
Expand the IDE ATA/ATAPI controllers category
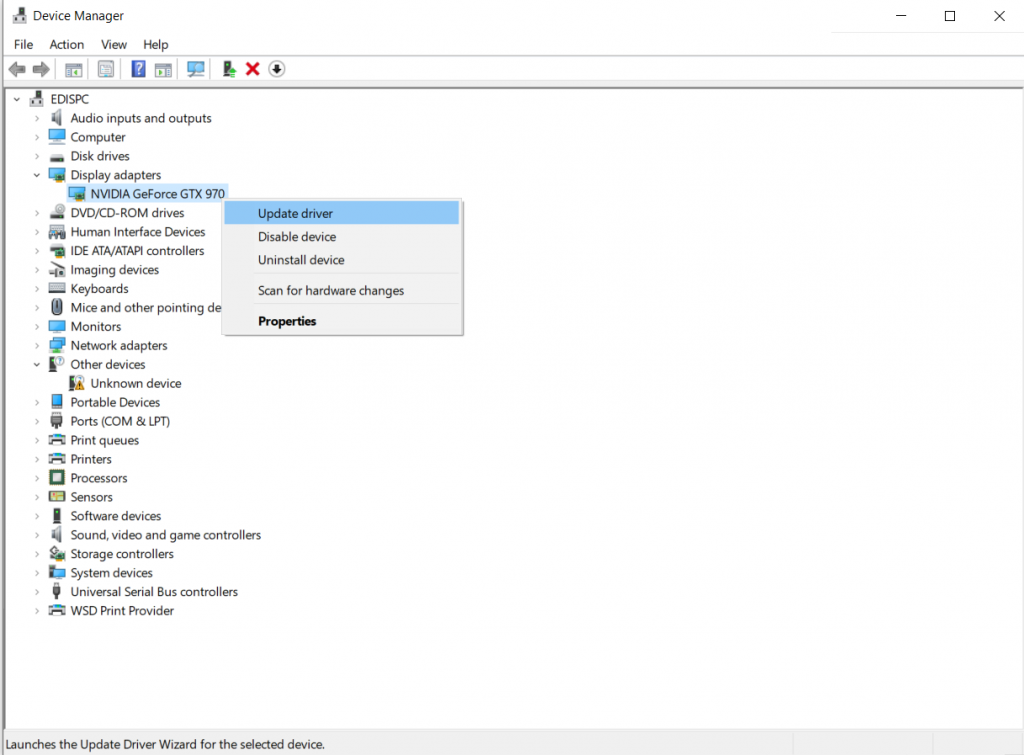coord(37,251)
